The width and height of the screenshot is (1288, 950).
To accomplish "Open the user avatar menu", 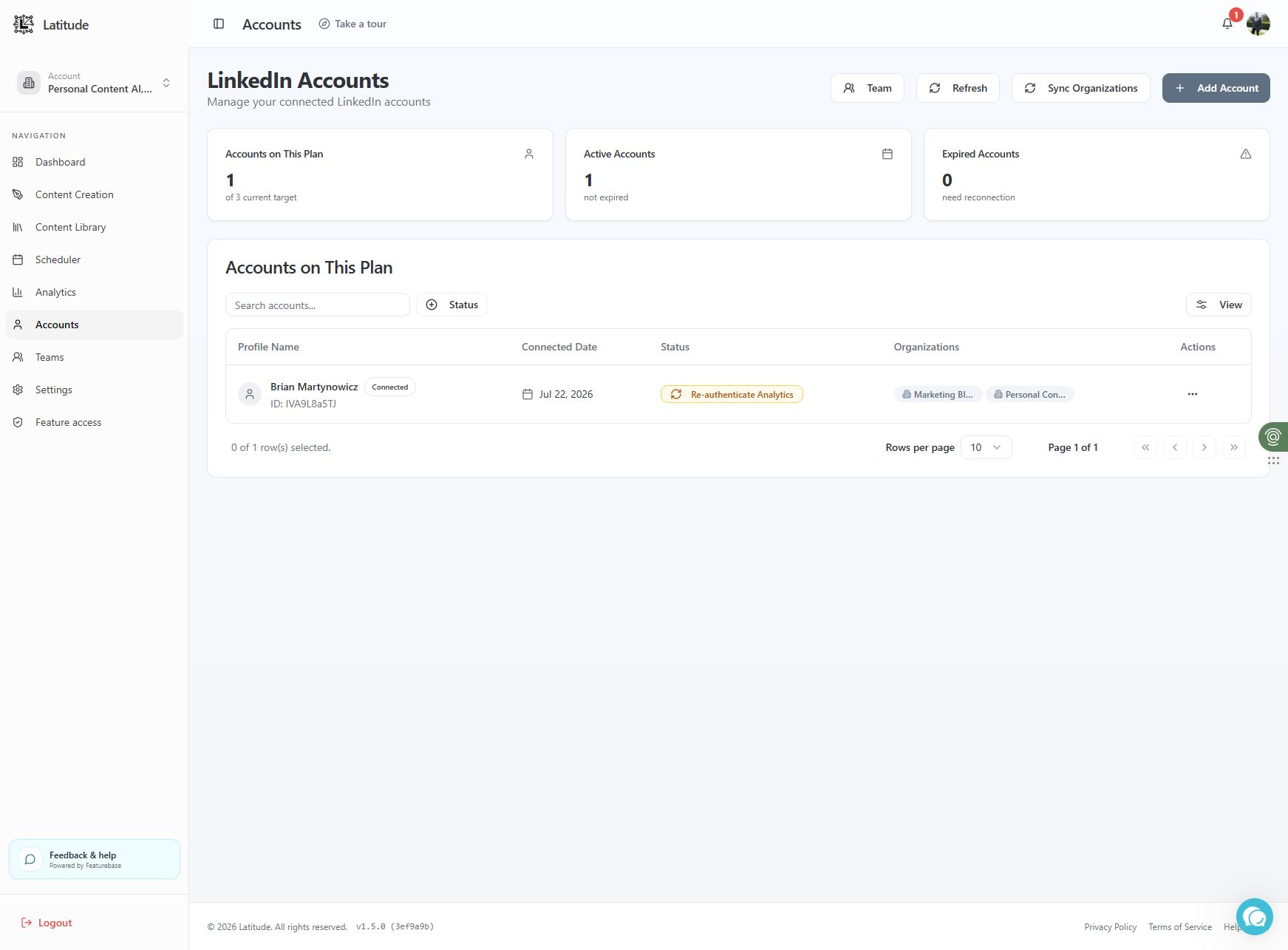I will click(x=1258, y=24).
